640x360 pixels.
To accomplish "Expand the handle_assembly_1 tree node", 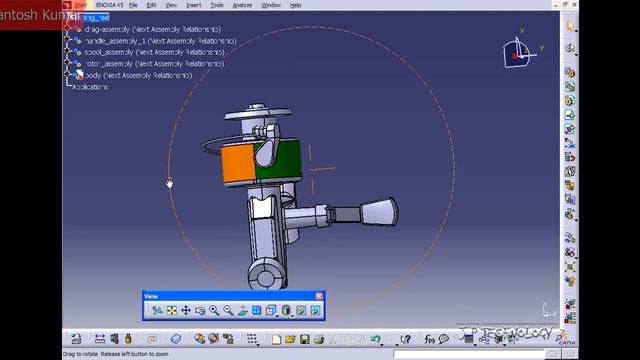I will point(67,40).
